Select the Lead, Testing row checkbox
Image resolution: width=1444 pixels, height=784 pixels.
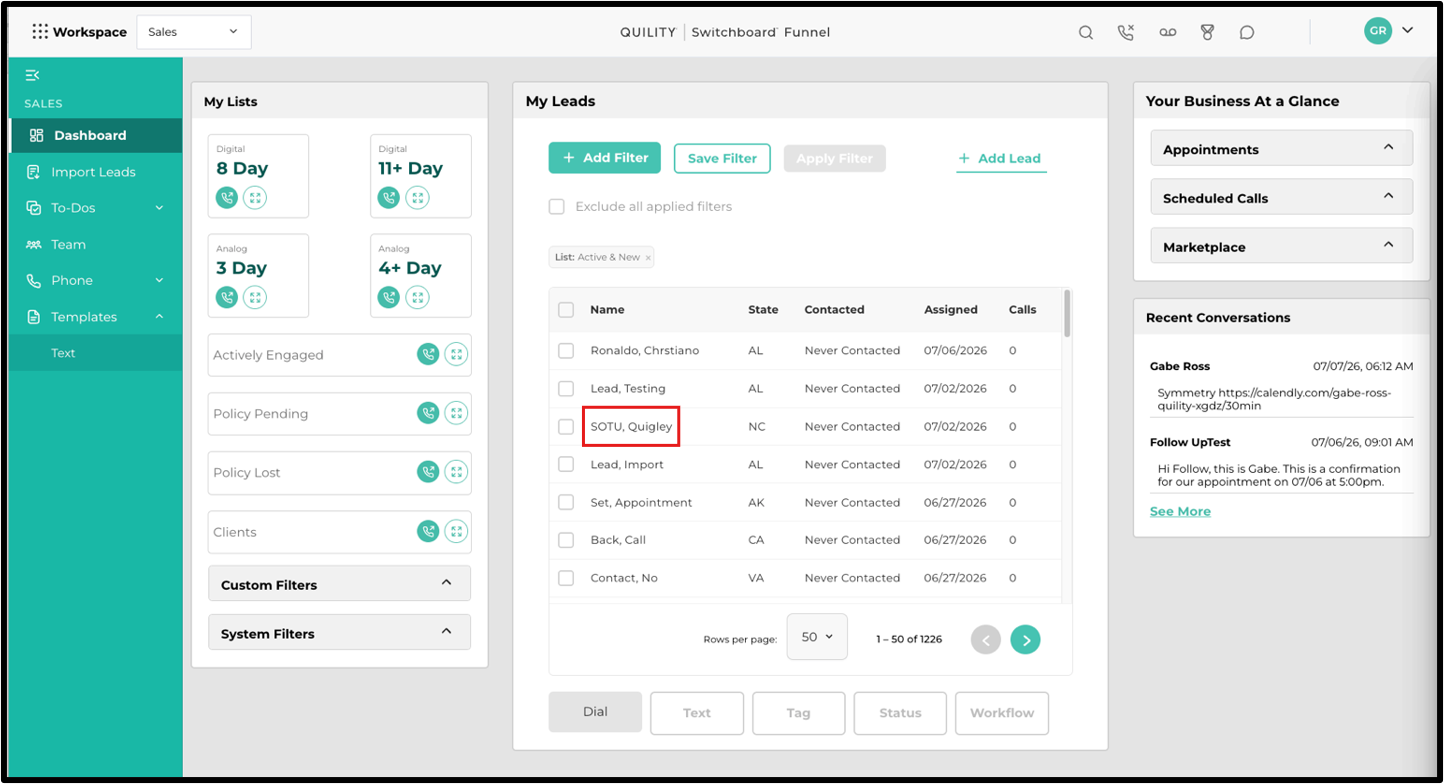coord(566,389)
